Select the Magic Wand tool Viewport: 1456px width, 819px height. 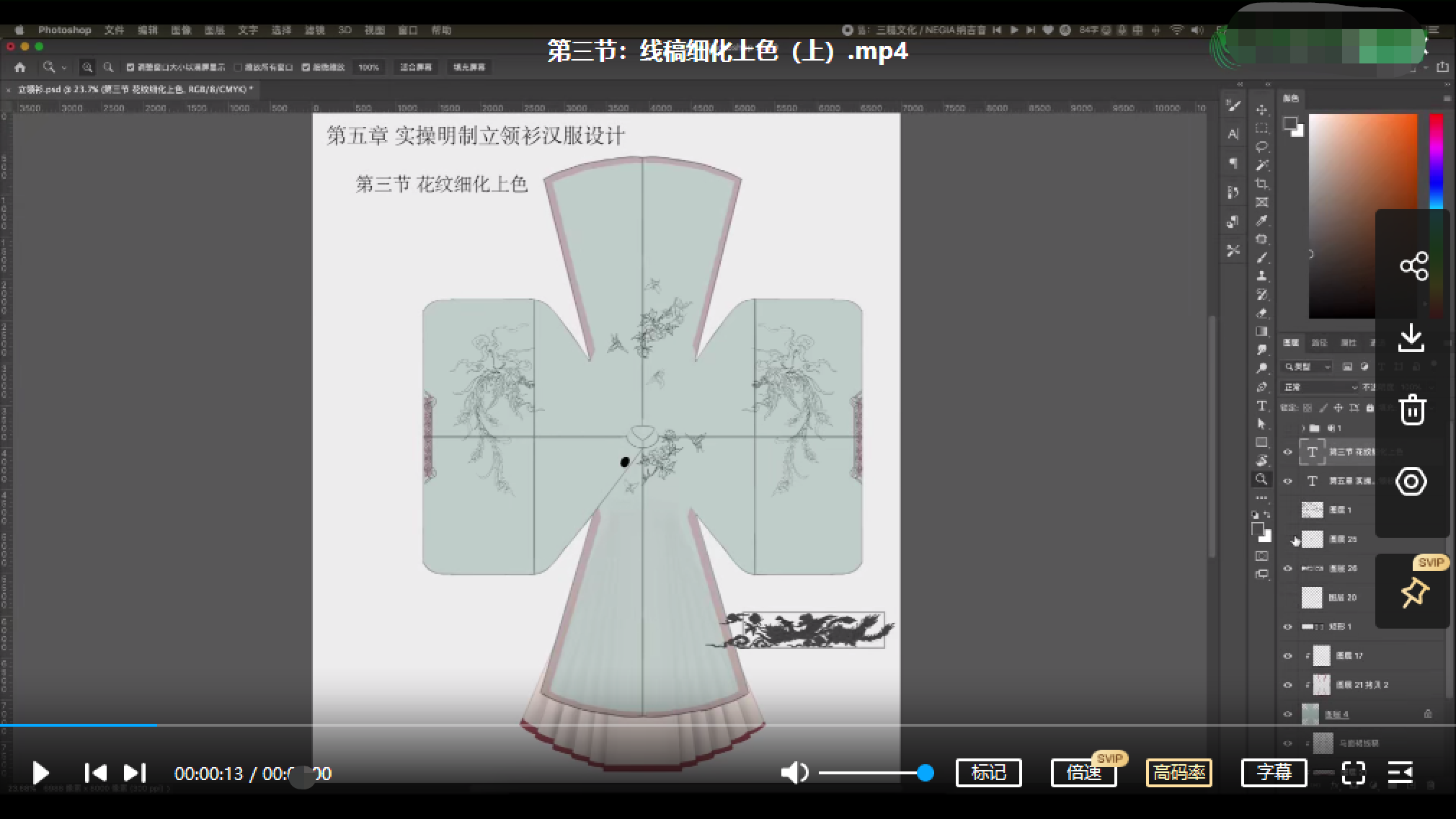(1261, 165)
